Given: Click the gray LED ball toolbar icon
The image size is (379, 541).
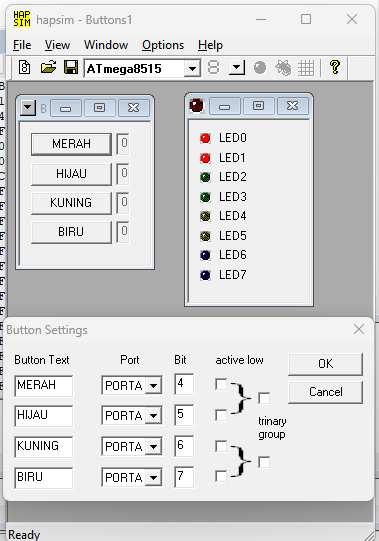Looking at the screenshot, I should pos(260,68).
